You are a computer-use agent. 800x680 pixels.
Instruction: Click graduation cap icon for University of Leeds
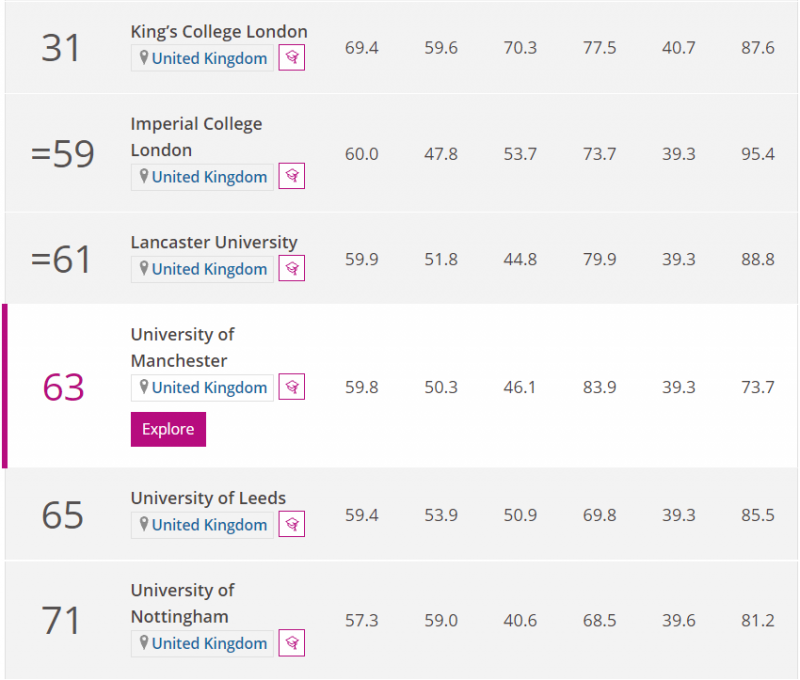click(x=291, y=524)
